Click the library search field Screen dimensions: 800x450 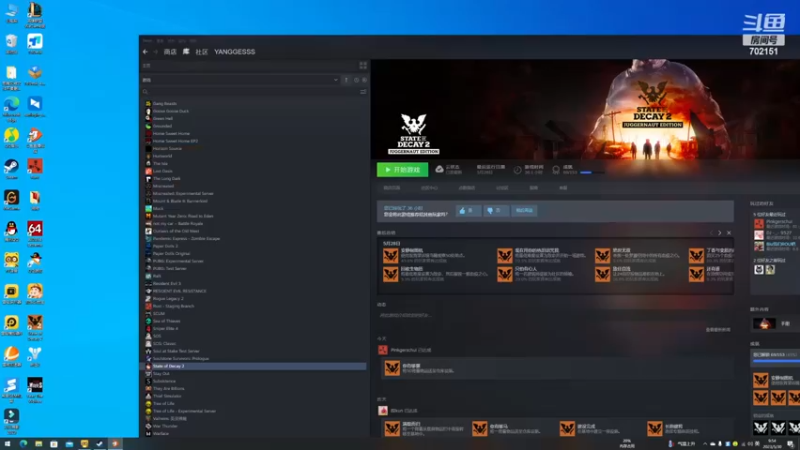coord(250,92)
